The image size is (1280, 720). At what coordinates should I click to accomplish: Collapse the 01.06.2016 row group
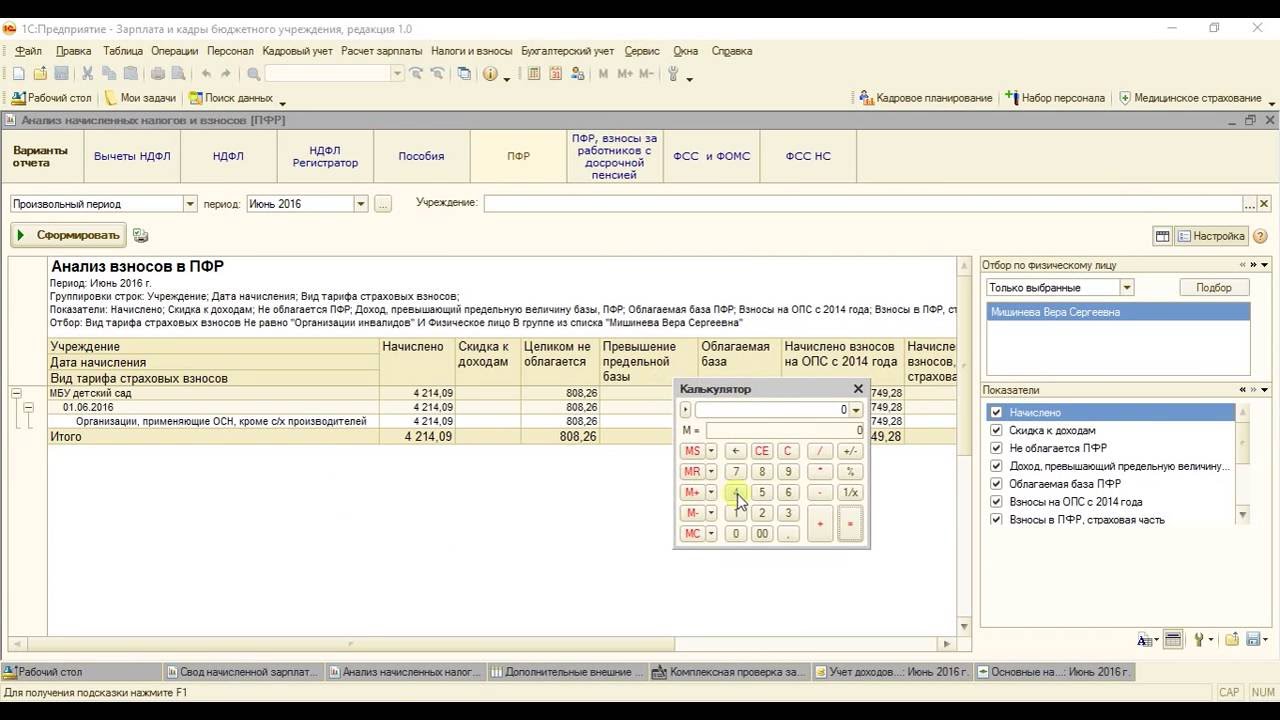(x=29, y=408)
